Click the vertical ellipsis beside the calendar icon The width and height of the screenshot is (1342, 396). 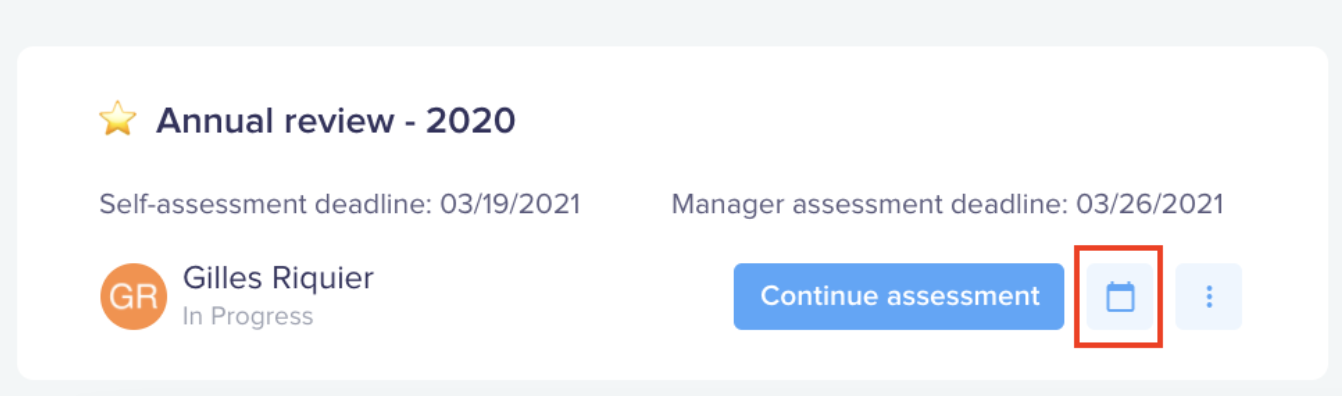pyautogui.click(x=1209, y=296)
